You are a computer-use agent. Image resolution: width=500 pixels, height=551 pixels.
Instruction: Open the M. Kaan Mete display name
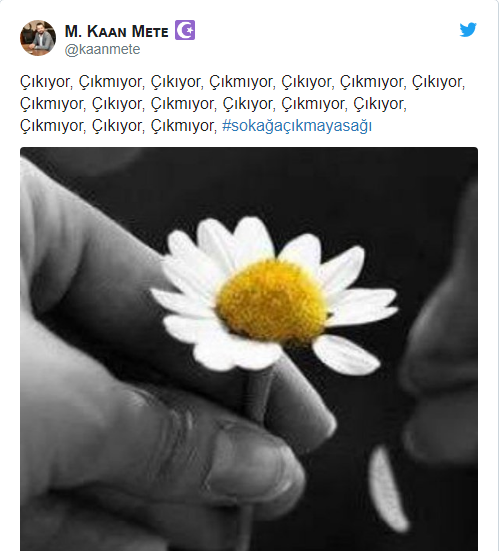[117, 31]
